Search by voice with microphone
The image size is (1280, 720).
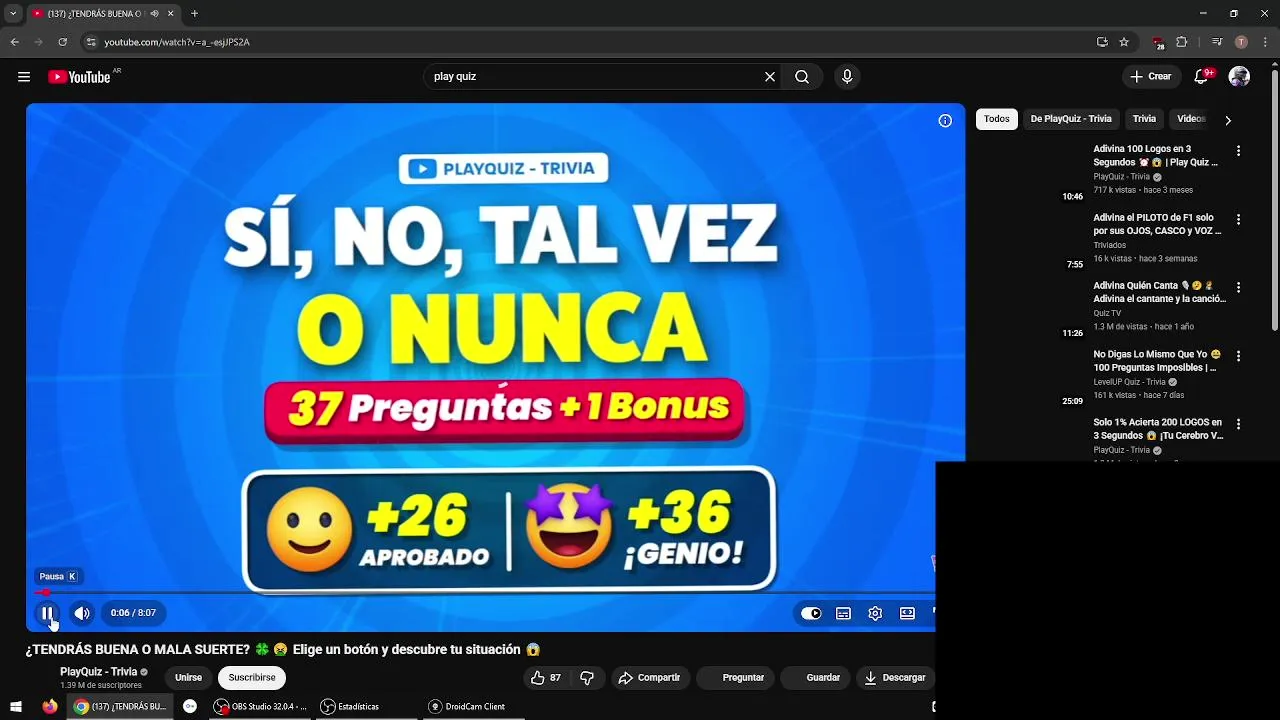(x=847, y=77)
